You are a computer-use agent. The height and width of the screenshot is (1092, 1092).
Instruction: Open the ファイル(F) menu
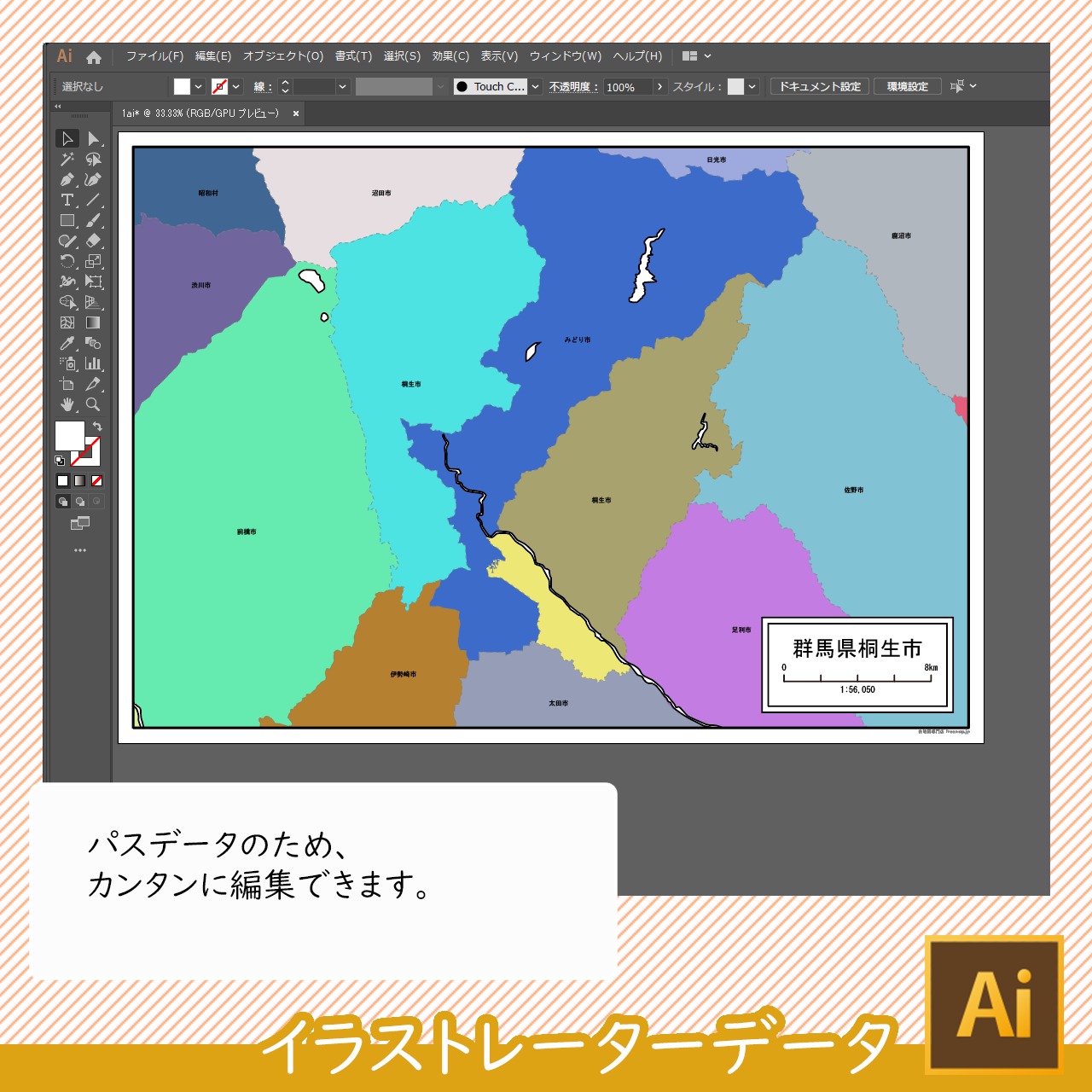[x=154, y=56]
